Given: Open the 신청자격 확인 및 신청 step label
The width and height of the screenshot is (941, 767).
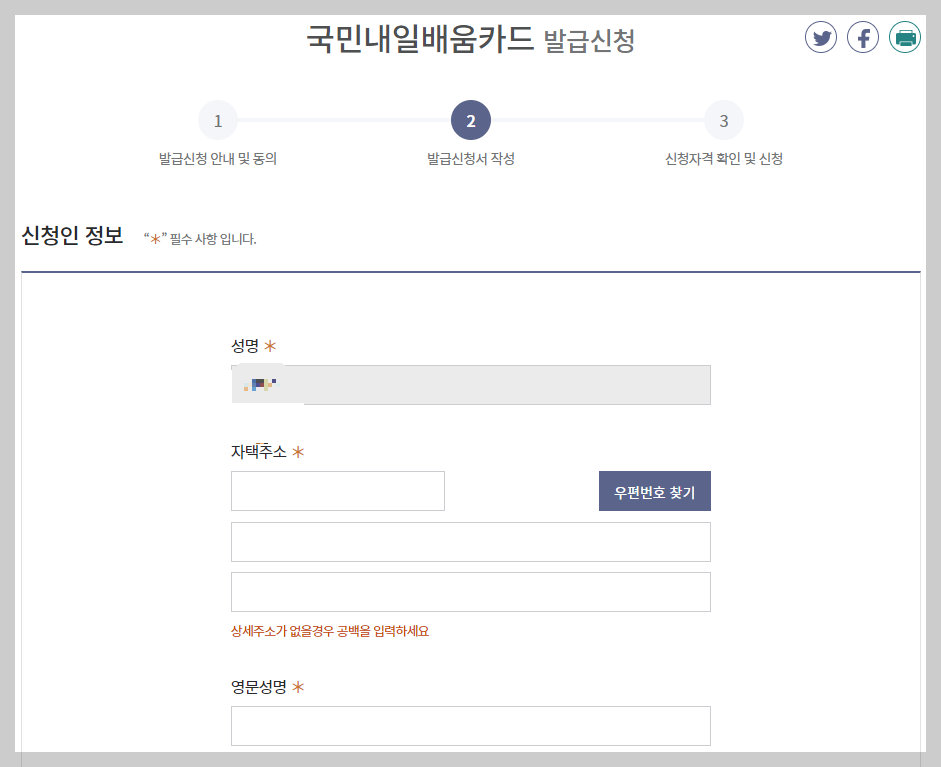Looking at the screenshot, I should click(724, 157).
